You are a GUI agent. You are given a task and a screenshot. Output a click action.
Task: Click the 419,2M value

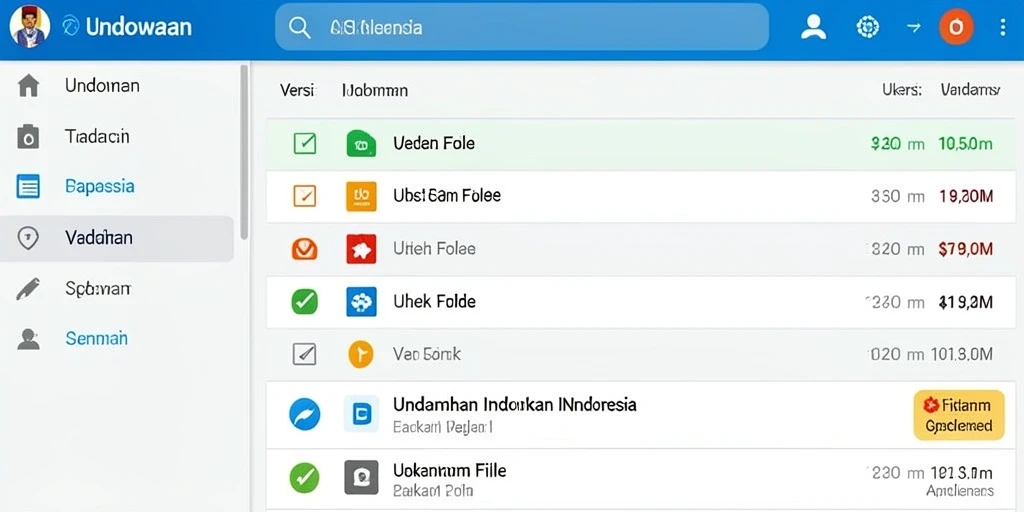965,302
